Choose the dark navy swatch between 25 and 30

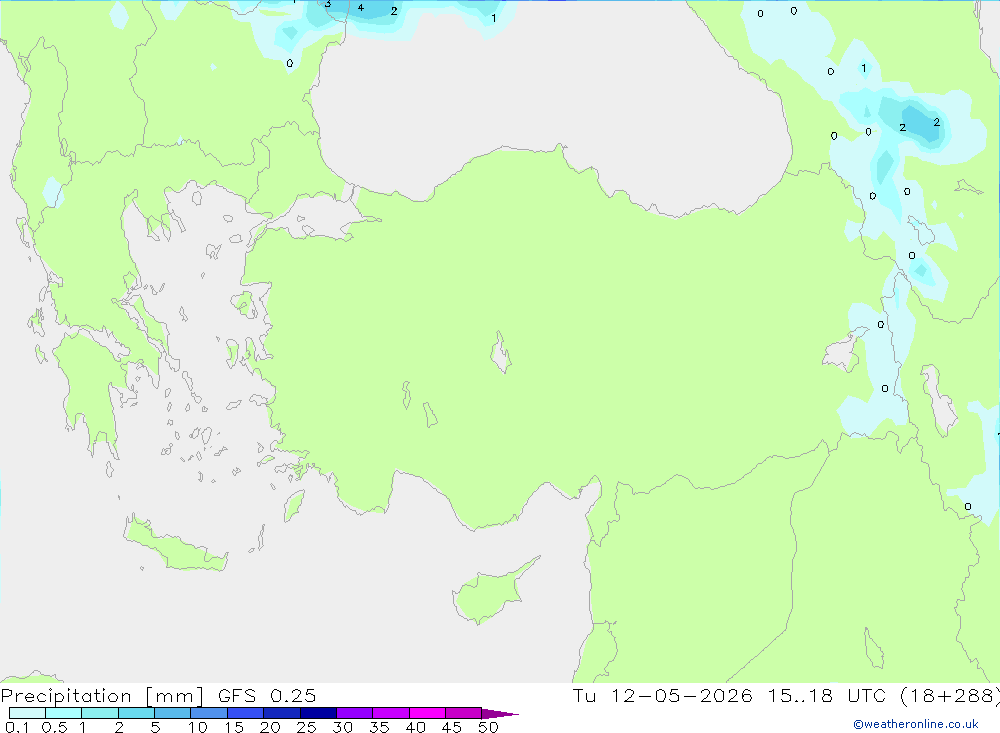(x=318, y=713)
